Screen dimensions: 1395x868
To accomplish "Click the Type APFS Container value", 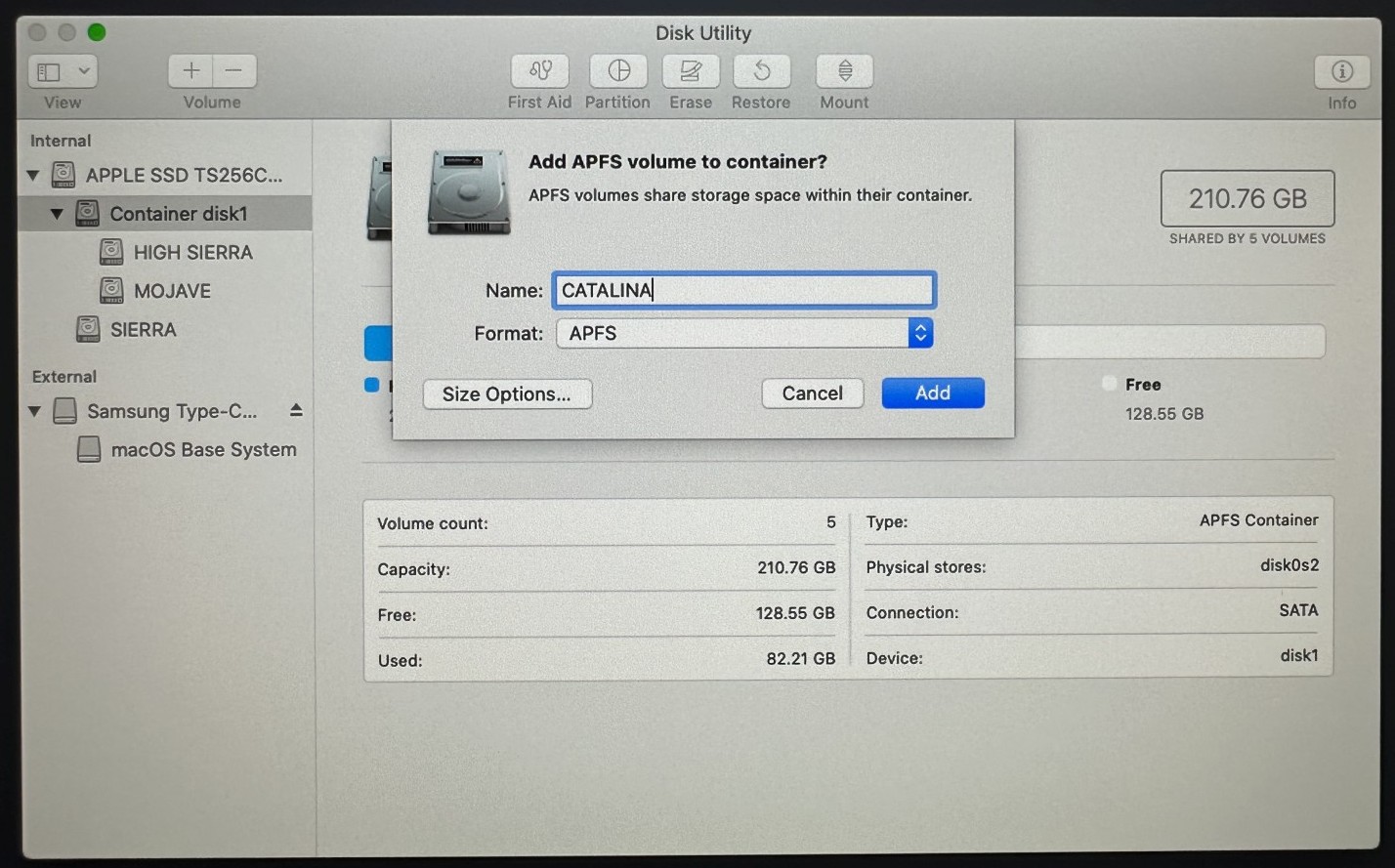I will click(x=1258, y=520).
